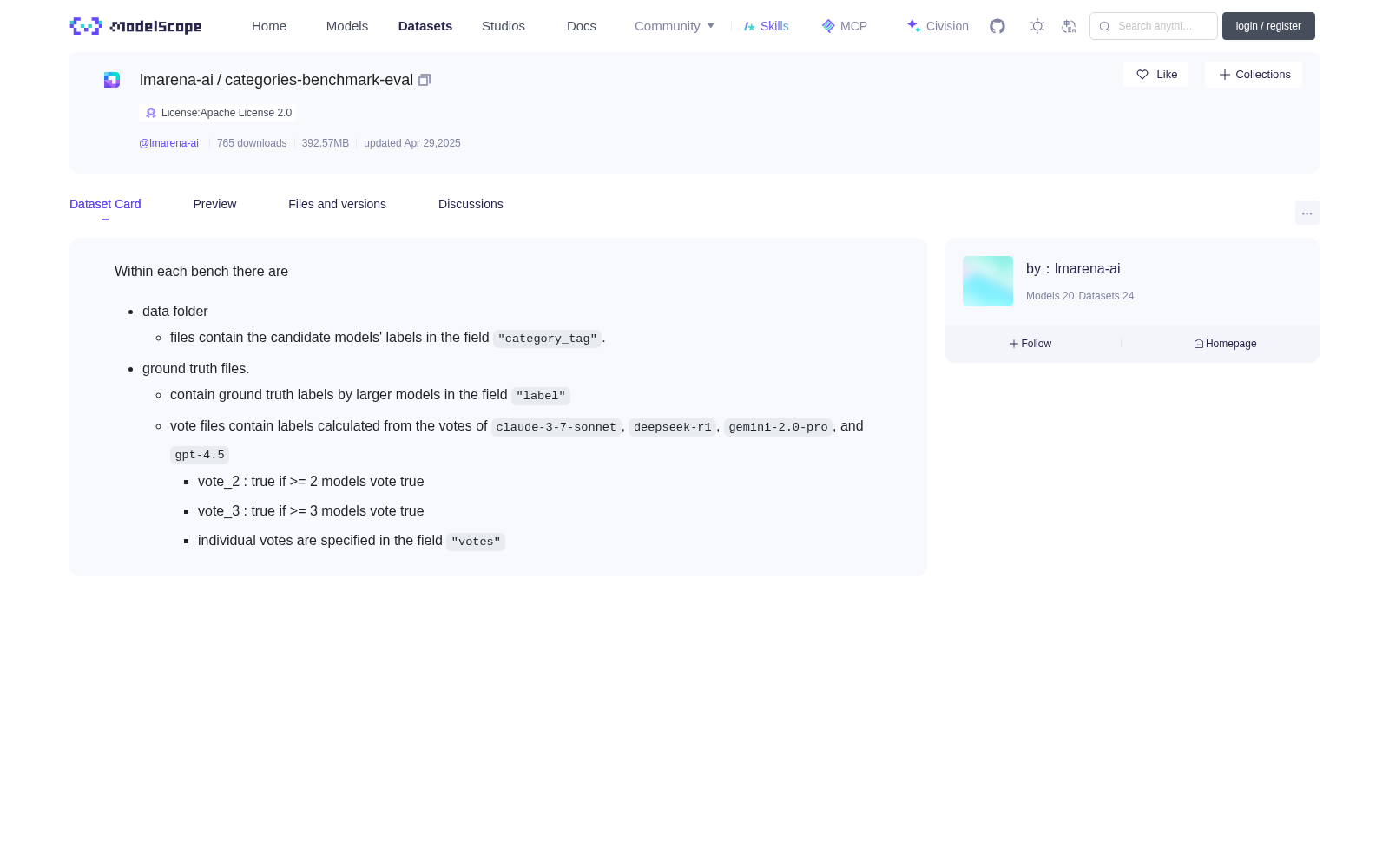Image resolution: width=1389 pixels, height=868 pixels.
Task: Open the Files and versions tab
Action: click(x=337, y=204)
